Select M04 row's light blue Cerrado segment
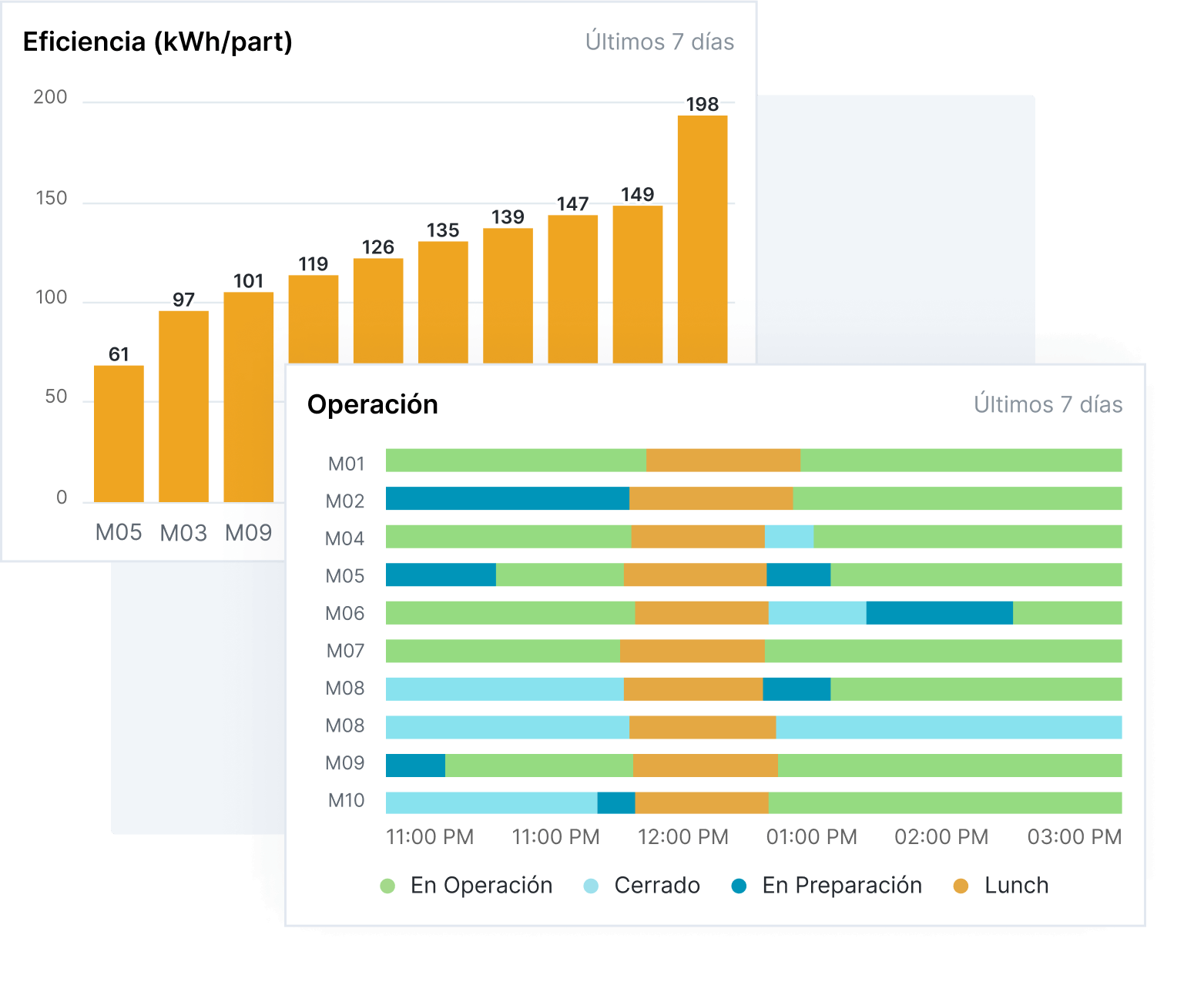 [789, 537]
